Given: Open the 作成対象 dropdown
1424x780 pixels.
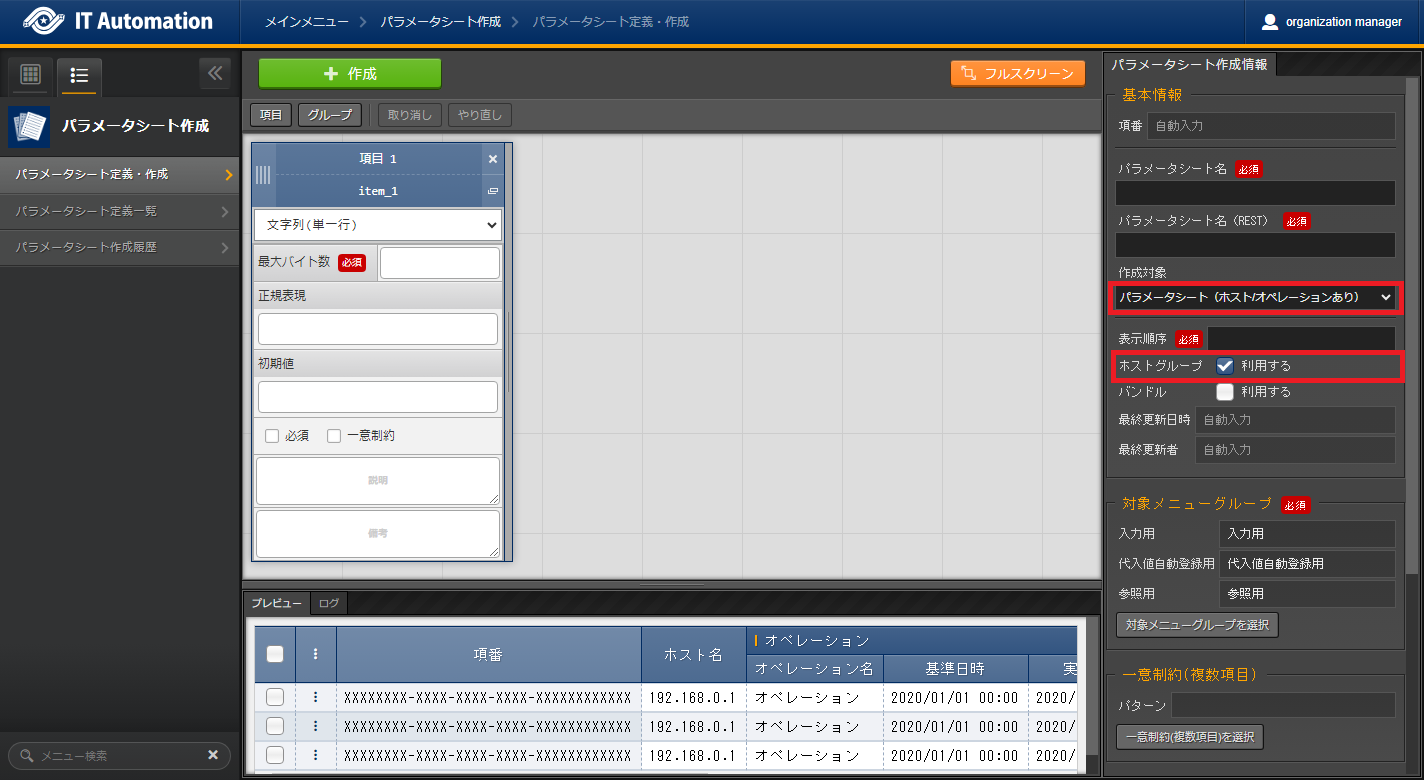Looking at the screenshot, I should pos(1255,297).
